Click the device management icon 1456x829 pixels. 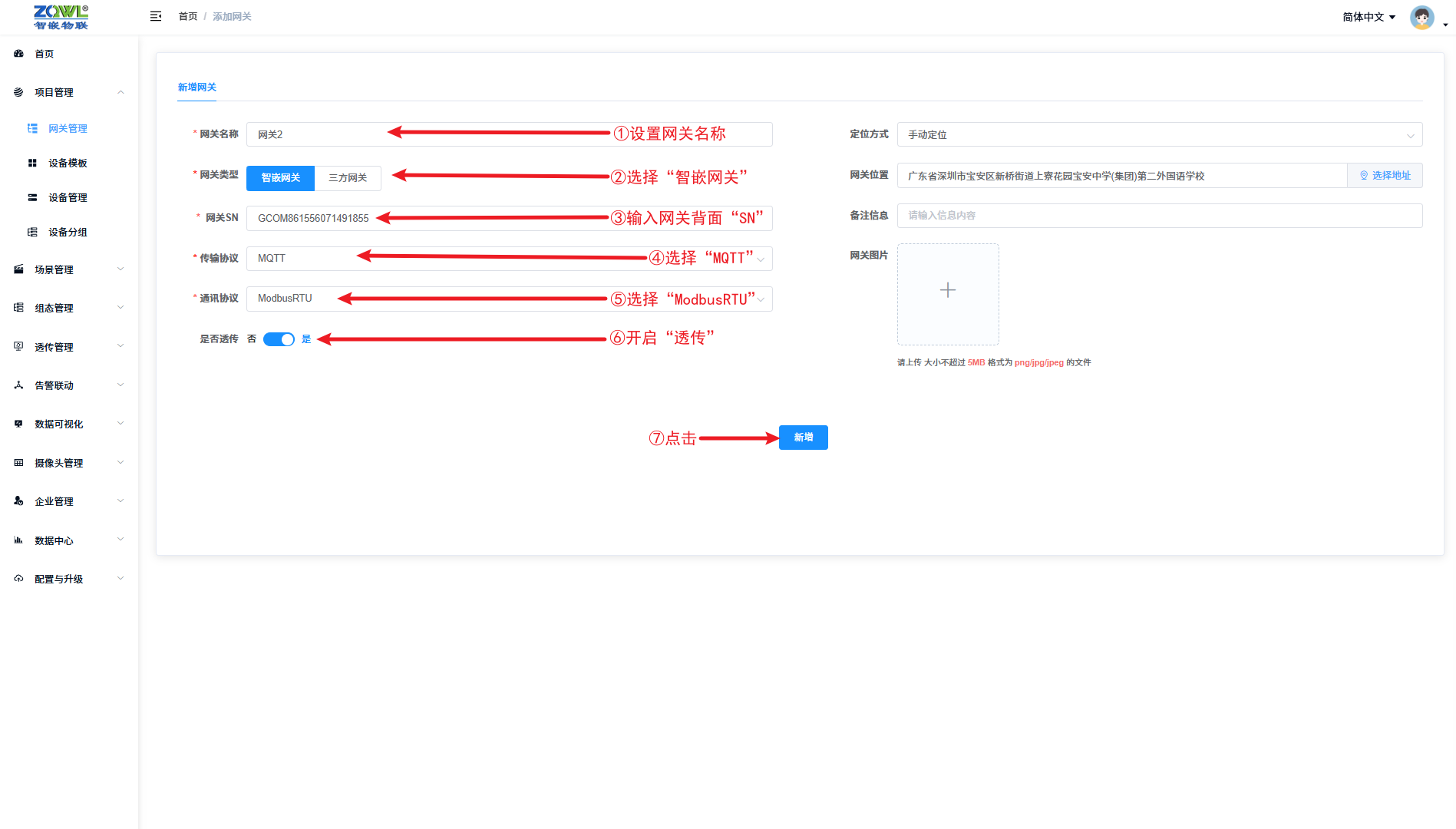coord(32,197)
